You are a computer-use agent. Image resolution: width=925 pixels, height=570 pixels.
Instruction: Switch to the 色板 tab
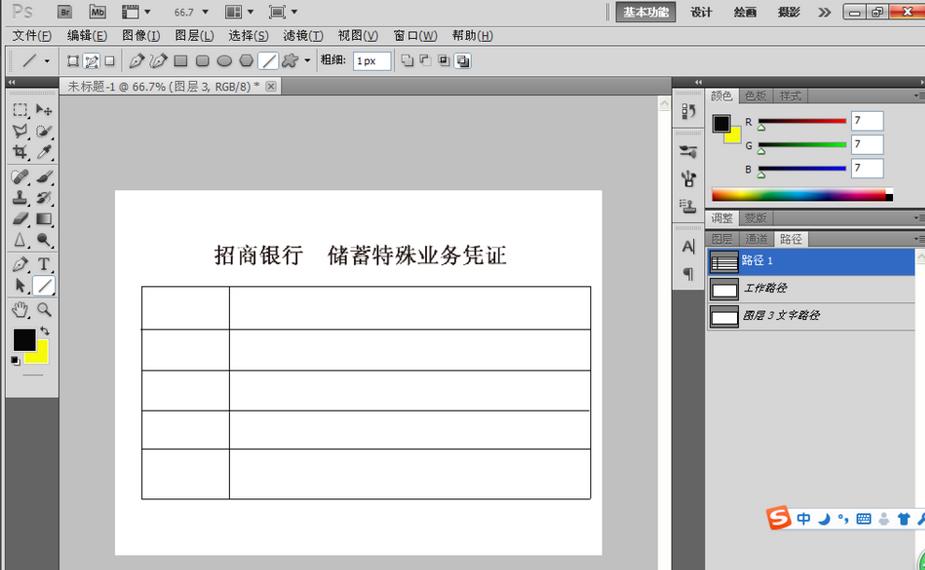(755, 96)
